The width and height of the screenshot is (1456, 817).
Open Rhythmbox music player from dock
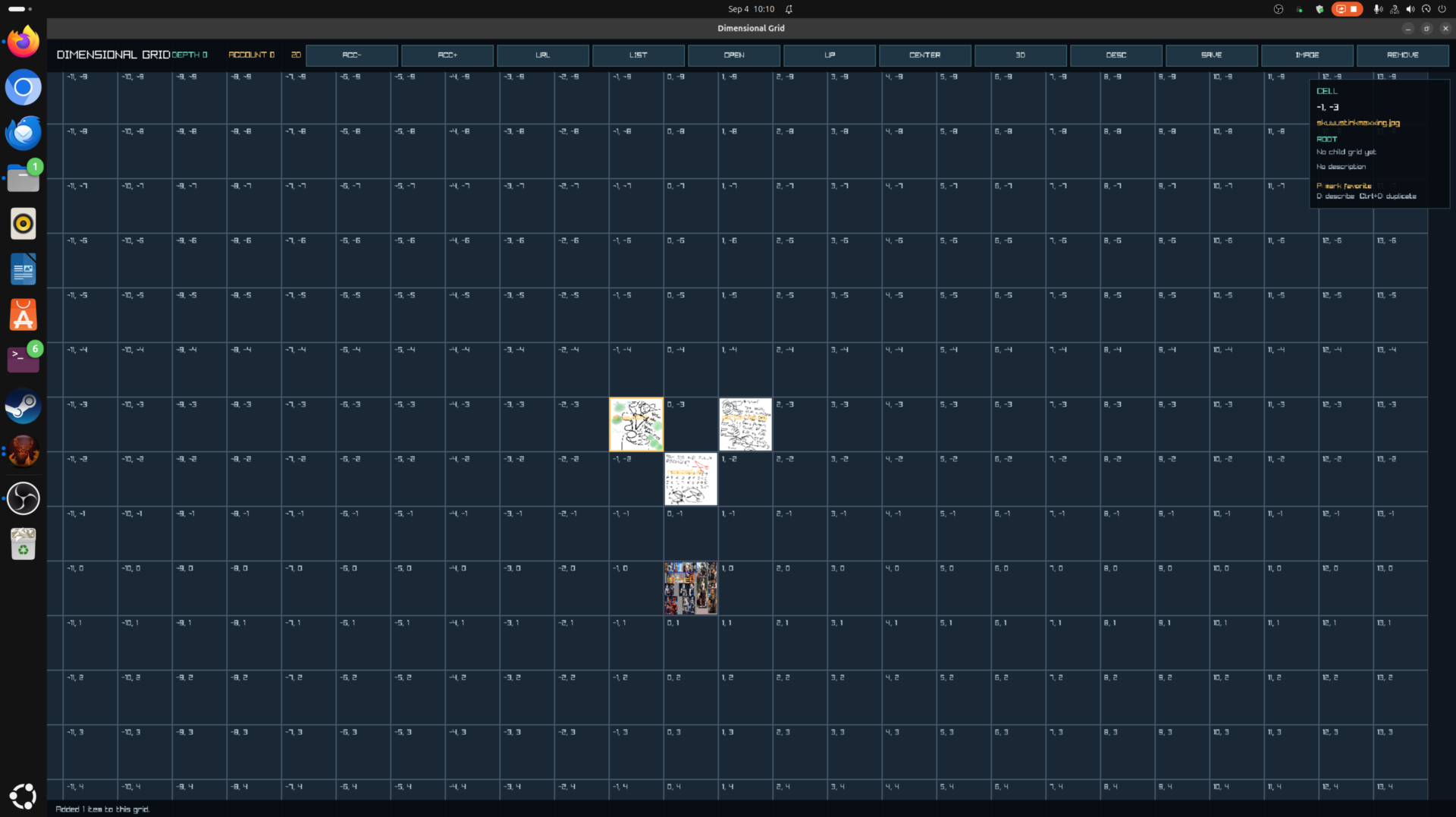click(24, 224)
